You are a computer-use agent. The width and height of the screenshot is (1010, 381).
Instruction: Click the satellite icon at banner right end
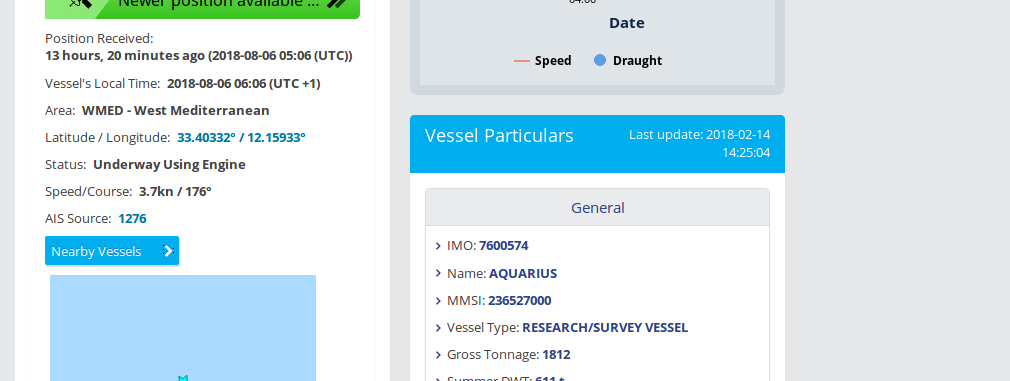[338, 3]
